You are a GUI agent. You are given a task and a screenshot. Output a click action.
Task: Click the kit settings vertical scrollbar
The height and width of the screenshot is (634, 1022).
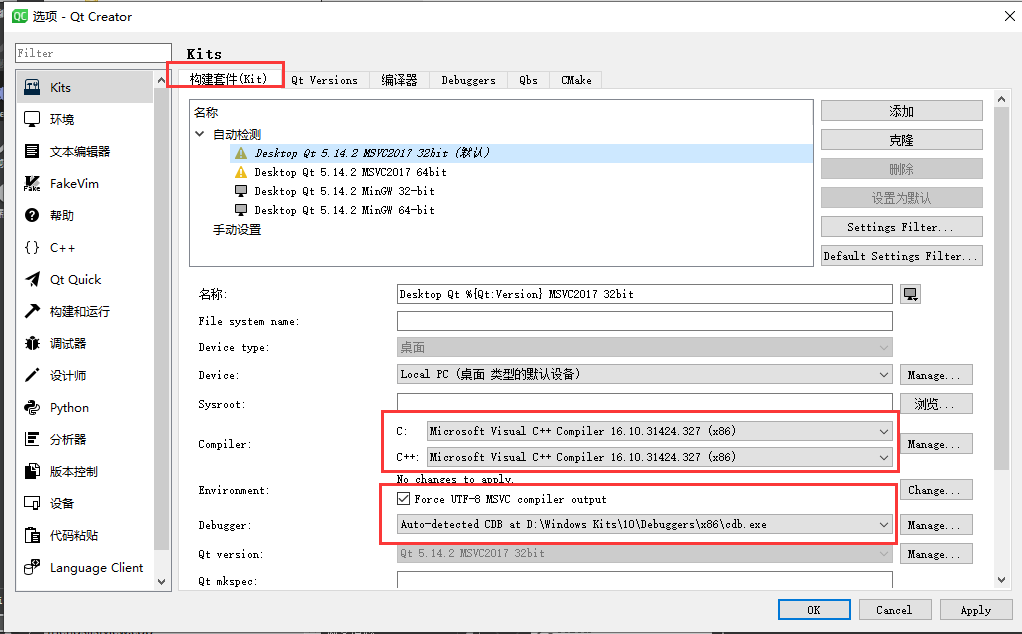tap(1002, 287)
